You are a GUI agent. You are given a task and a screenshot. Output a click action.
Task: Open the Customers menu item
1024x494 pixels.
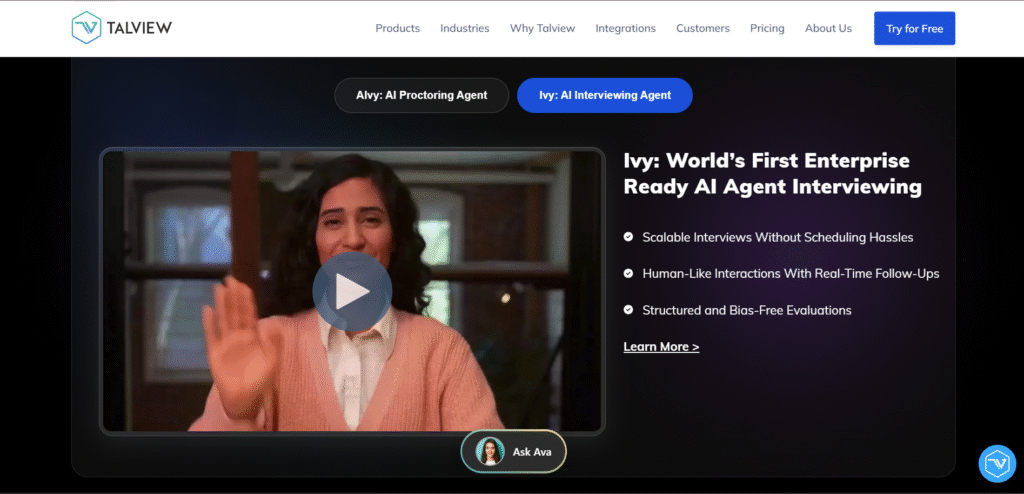tap(703, 28)
